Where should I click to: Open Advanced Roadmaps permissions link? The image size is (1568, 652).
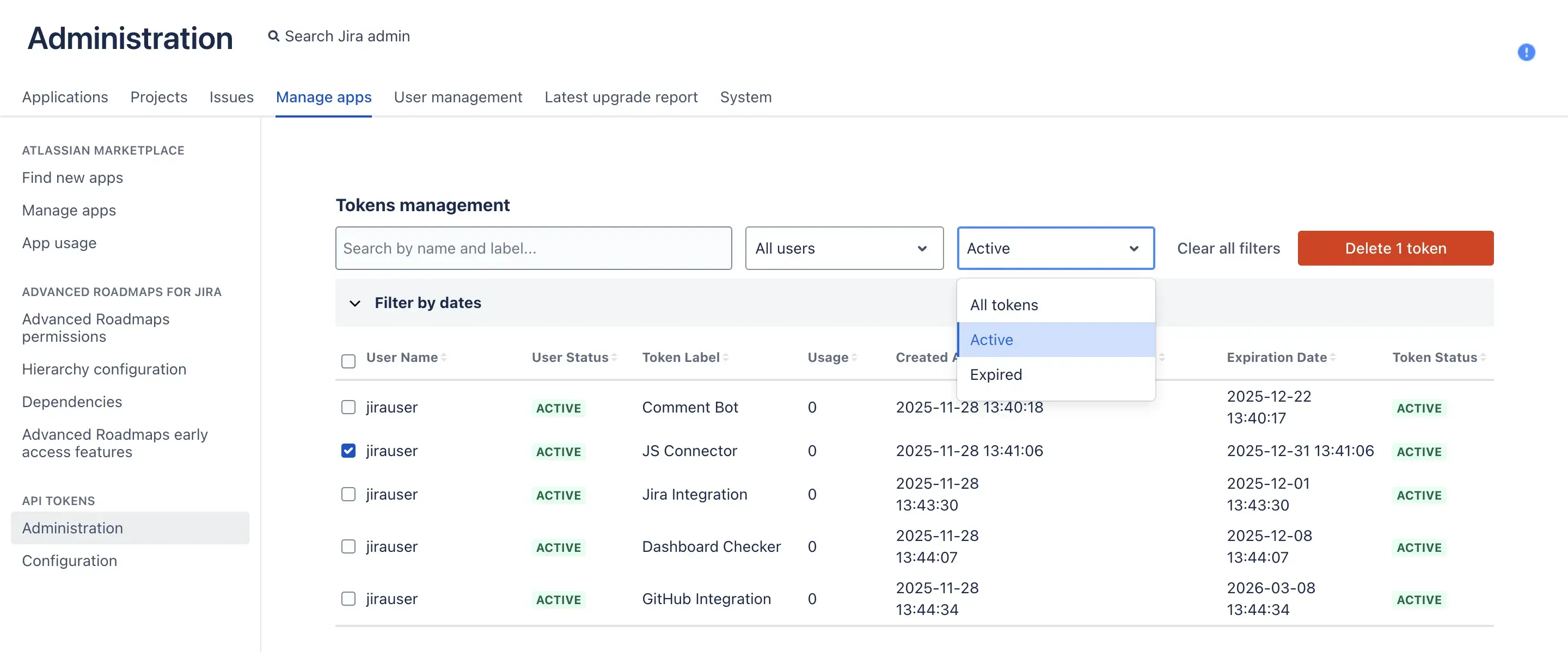point(96,328)
